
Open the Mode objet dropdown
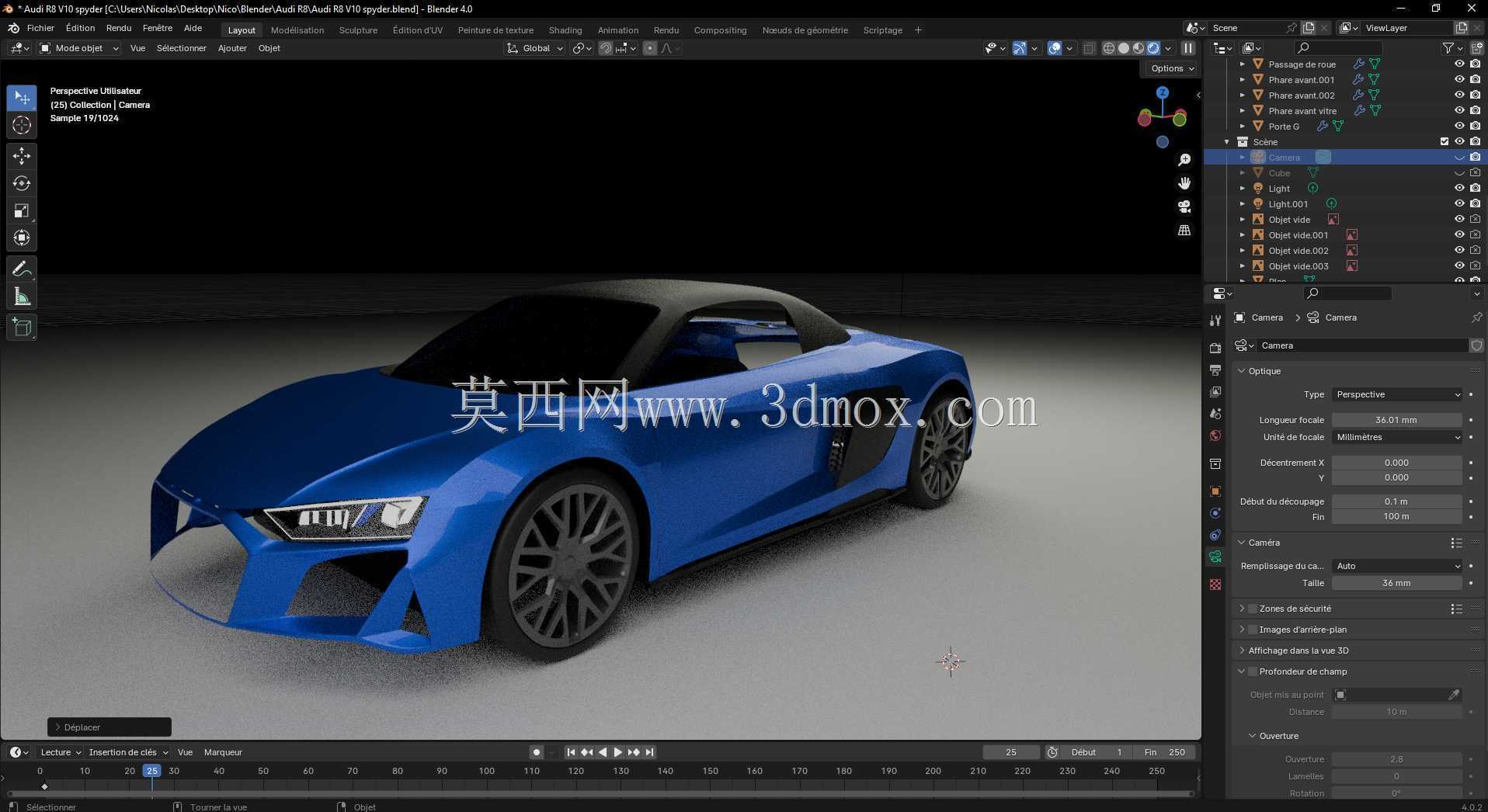point(78,48)
